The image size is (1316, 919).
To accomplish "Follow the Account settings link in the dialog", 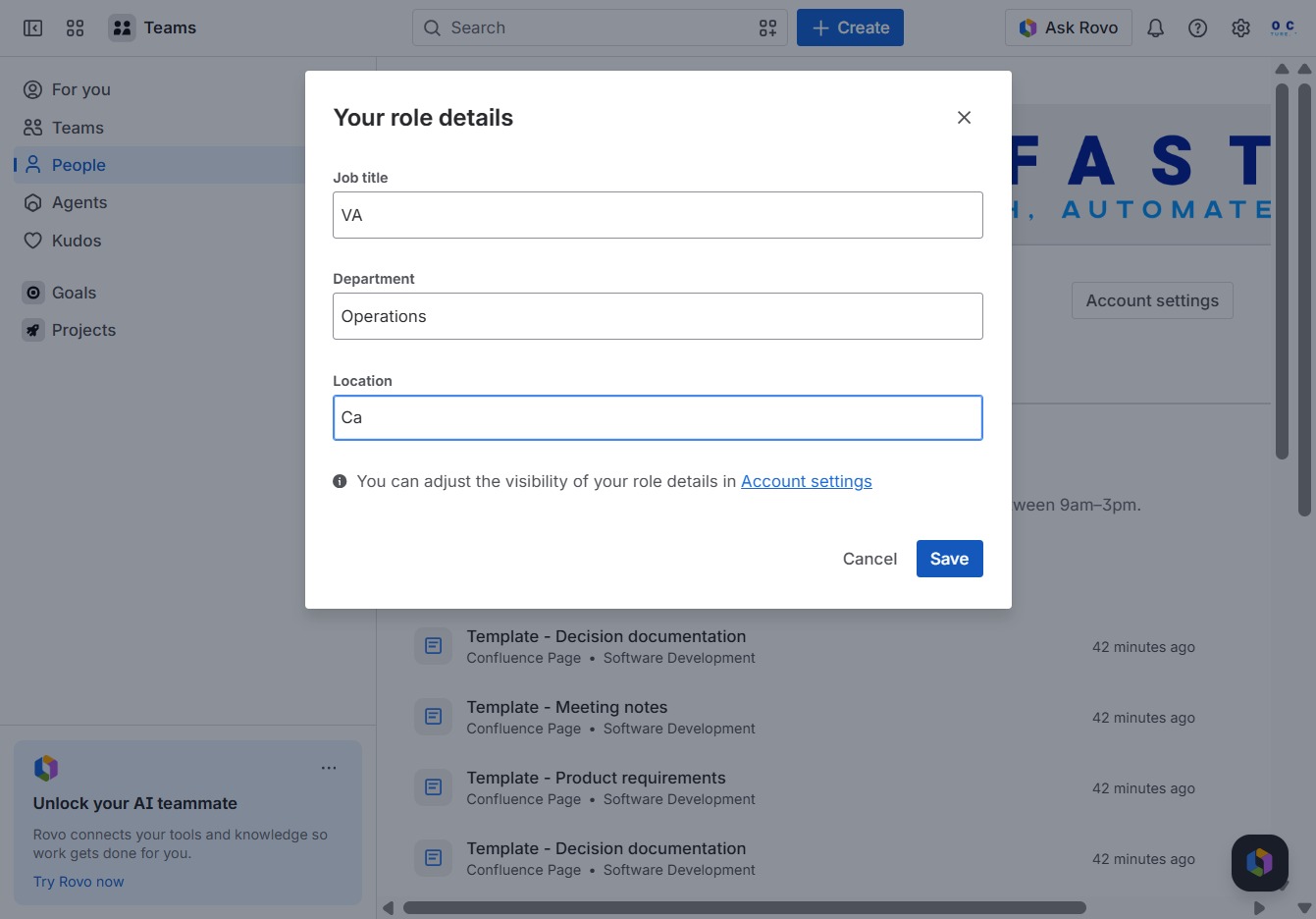I will (x=806, y=481).
